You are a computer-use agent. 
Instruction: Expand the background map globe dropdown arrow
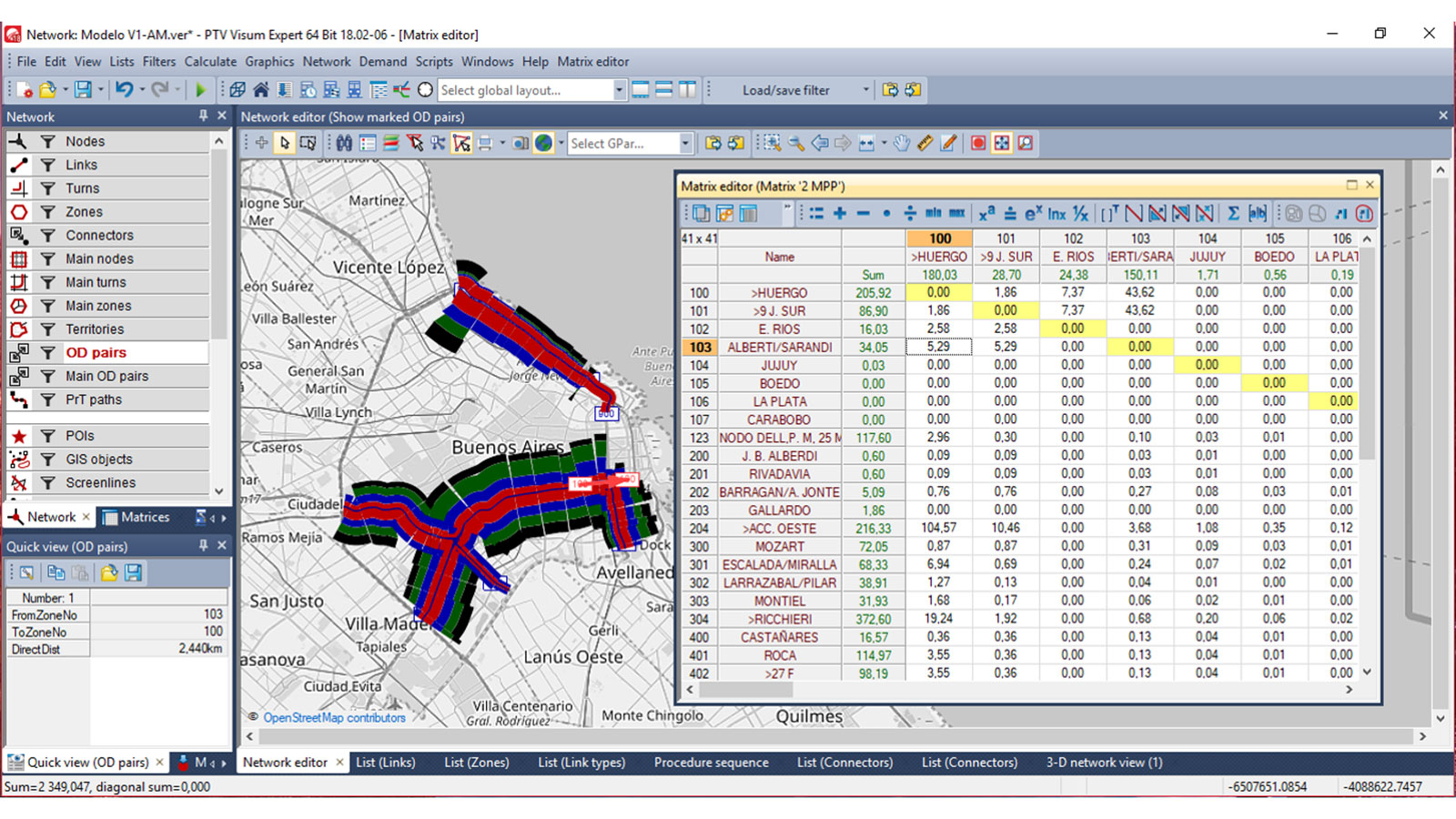(x=561, y=143)
